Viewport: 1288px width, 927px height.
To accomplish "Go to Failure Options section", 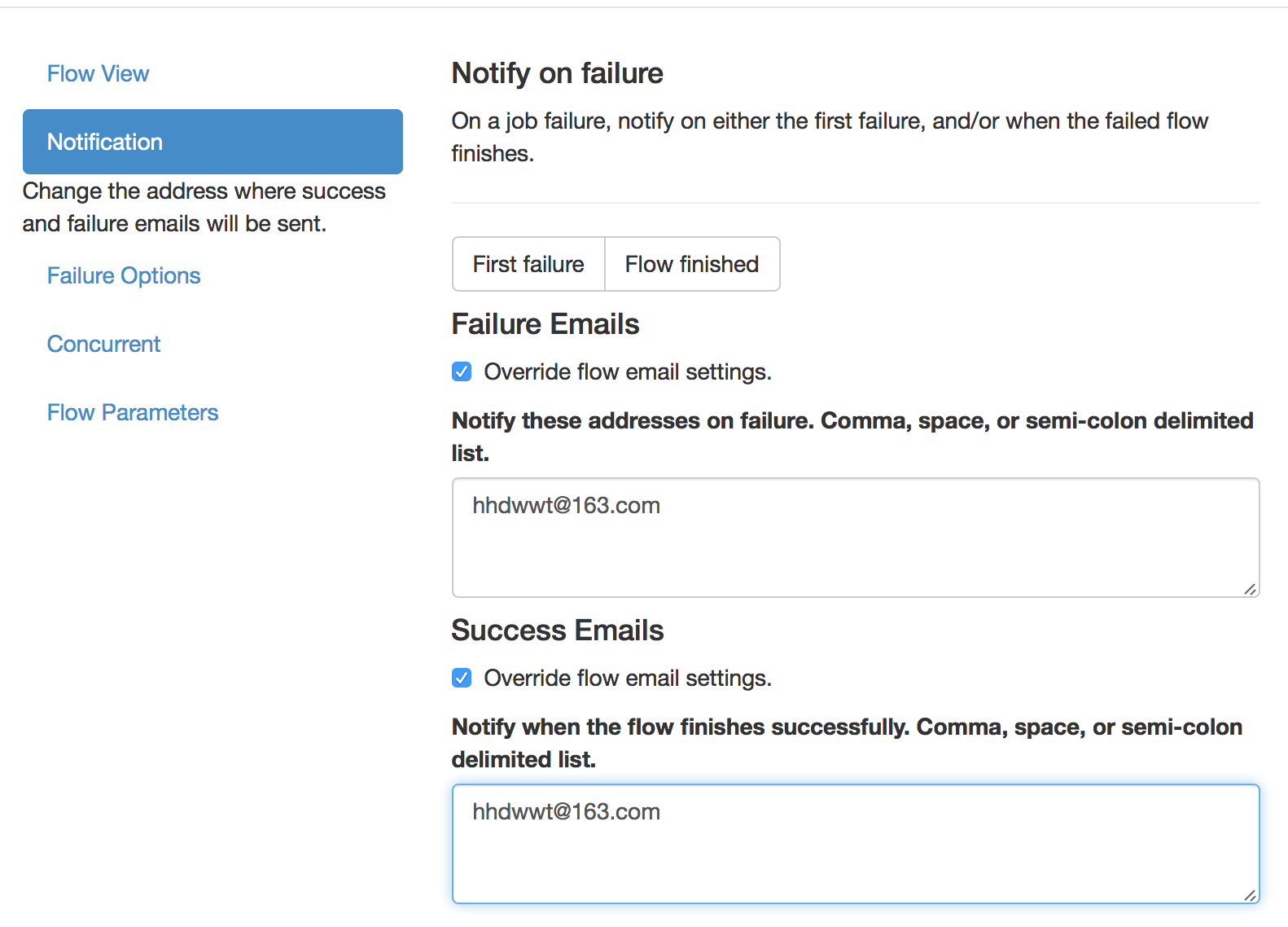I will coord(124,276).
